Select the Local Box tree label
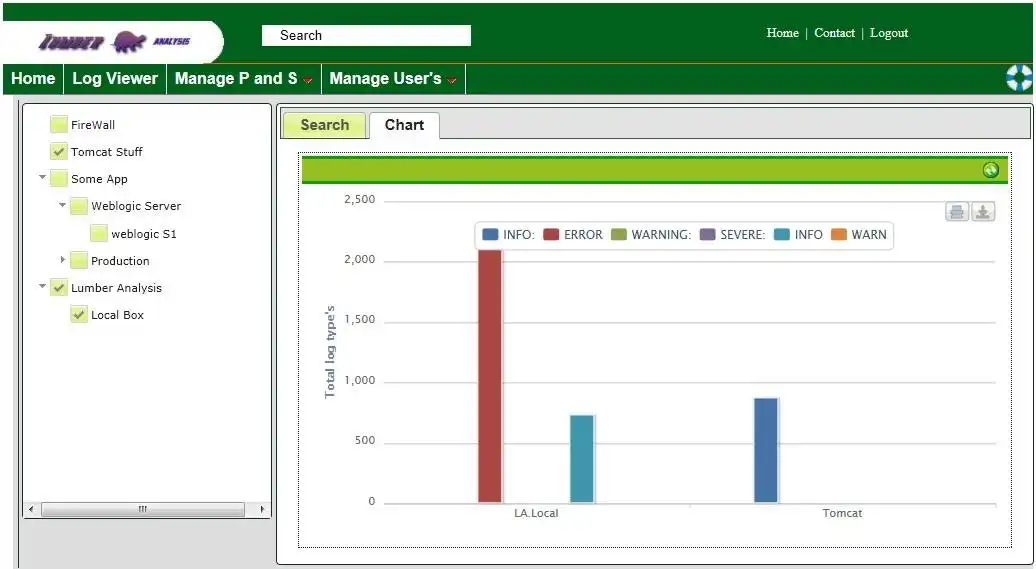 point(118,315)
